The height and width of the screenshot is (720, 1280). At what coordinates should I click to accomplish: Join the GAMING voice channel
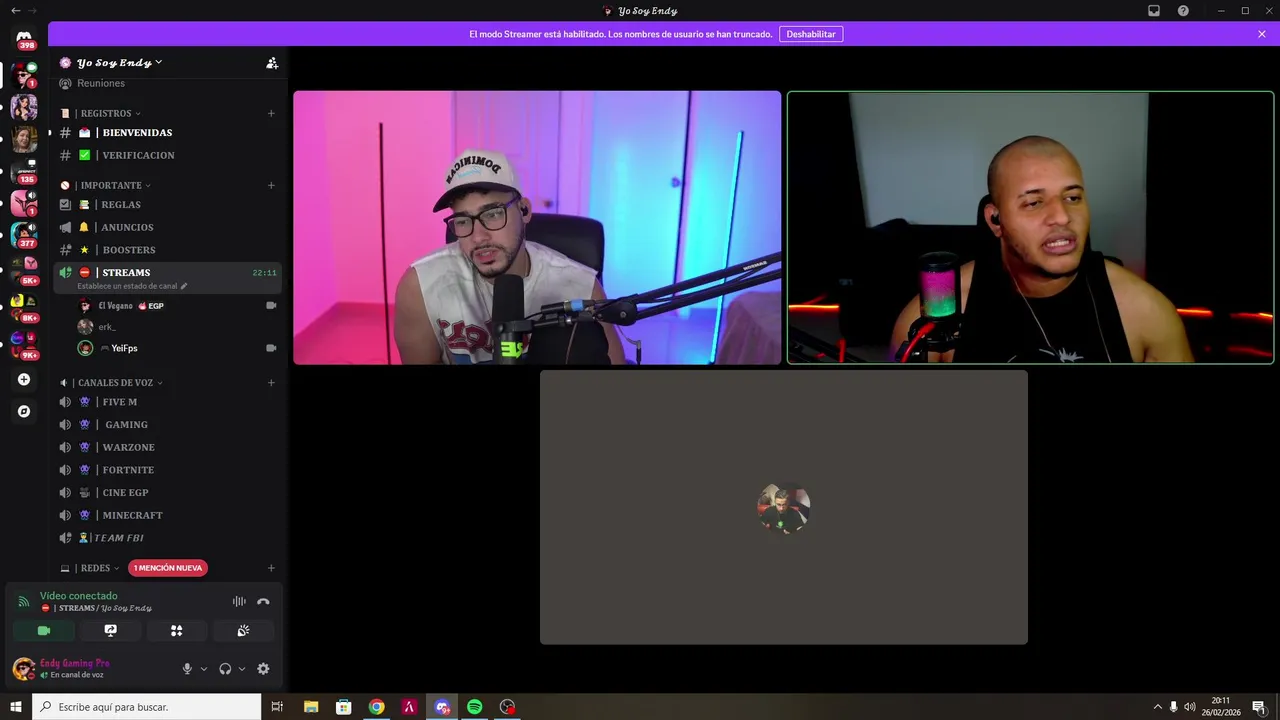(x=167, y=425)
